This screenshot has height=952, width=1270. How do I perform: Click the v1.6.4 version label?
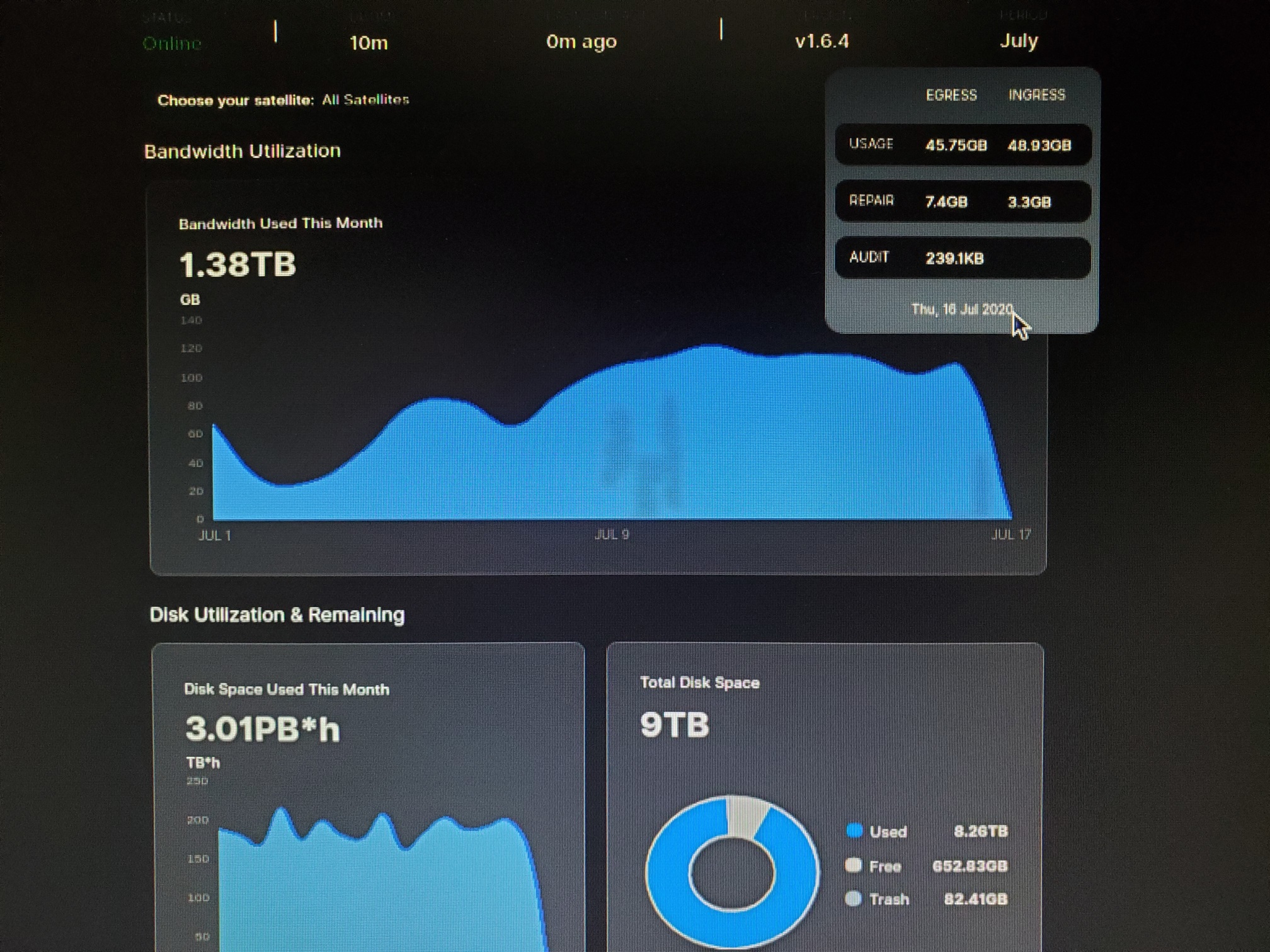click(x=821, y=42)
